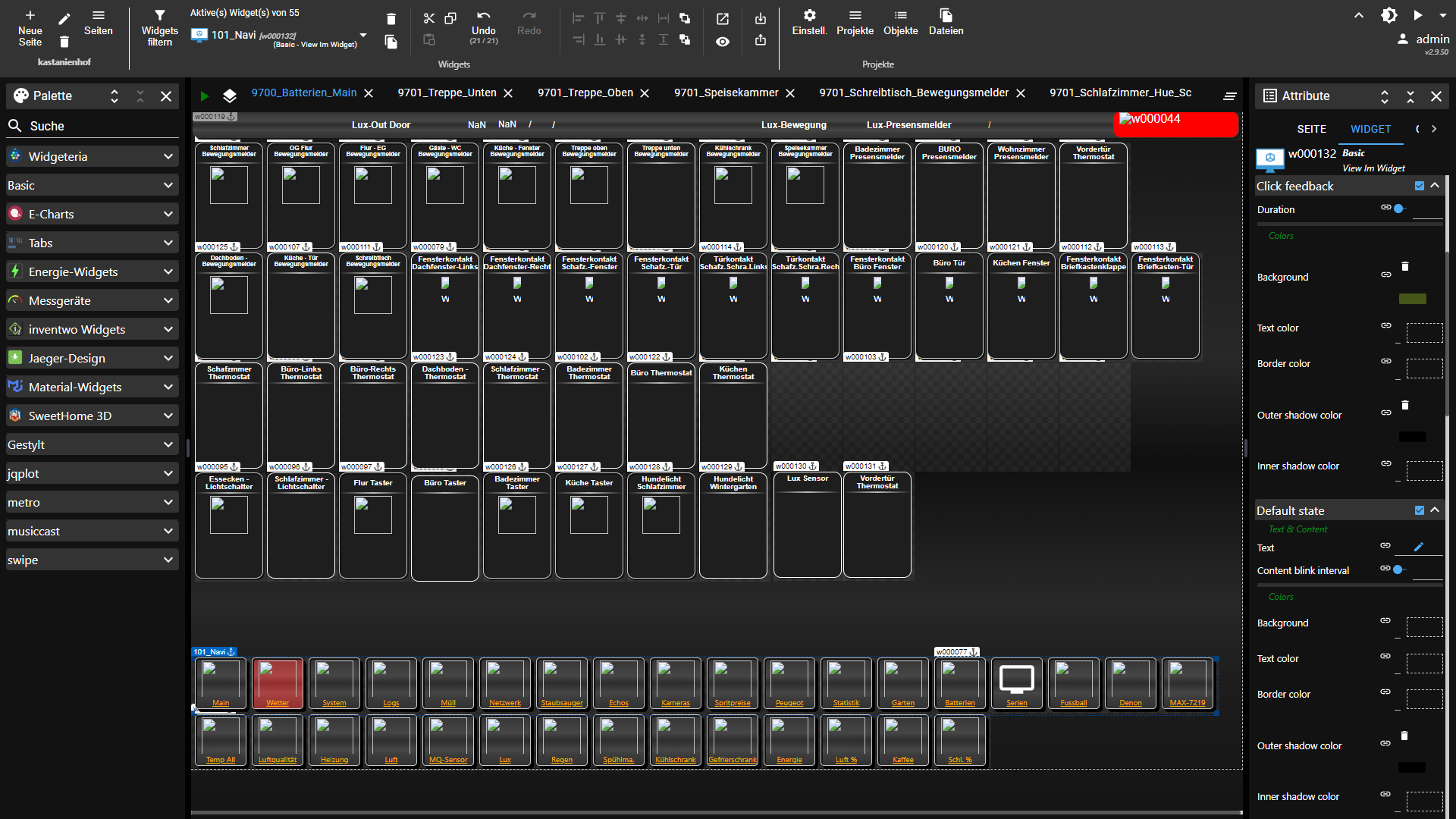Click the admin user label
This screenshot has height=819, width=1456.
coord(1432,39)
